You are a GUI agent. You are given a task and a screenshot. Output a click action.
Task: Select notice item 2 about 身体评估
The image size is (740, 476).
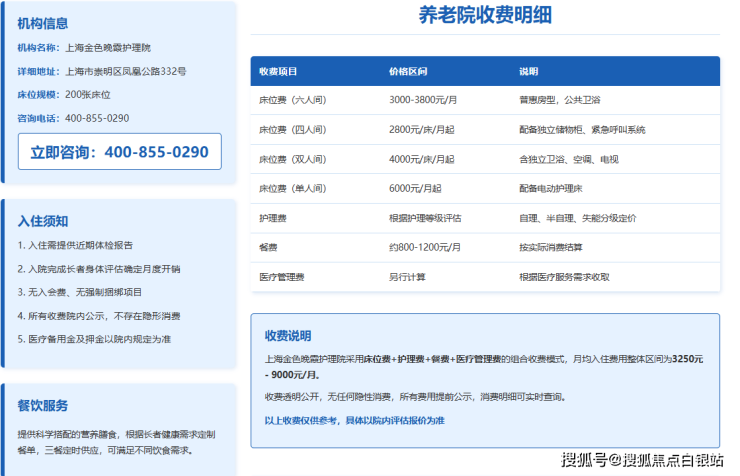point(99,269)
